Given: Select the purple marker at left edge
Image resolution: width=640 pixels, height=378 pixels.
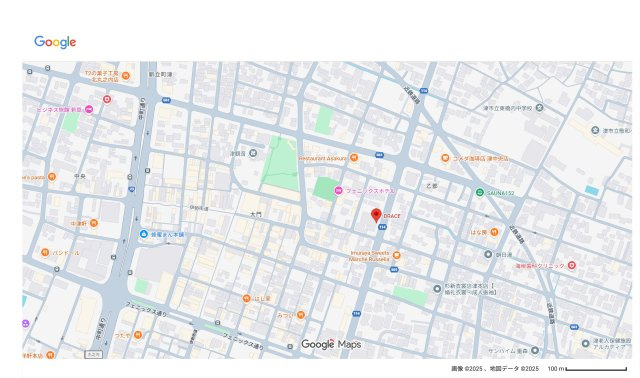Looking at the screenshot, I should 26,324.
